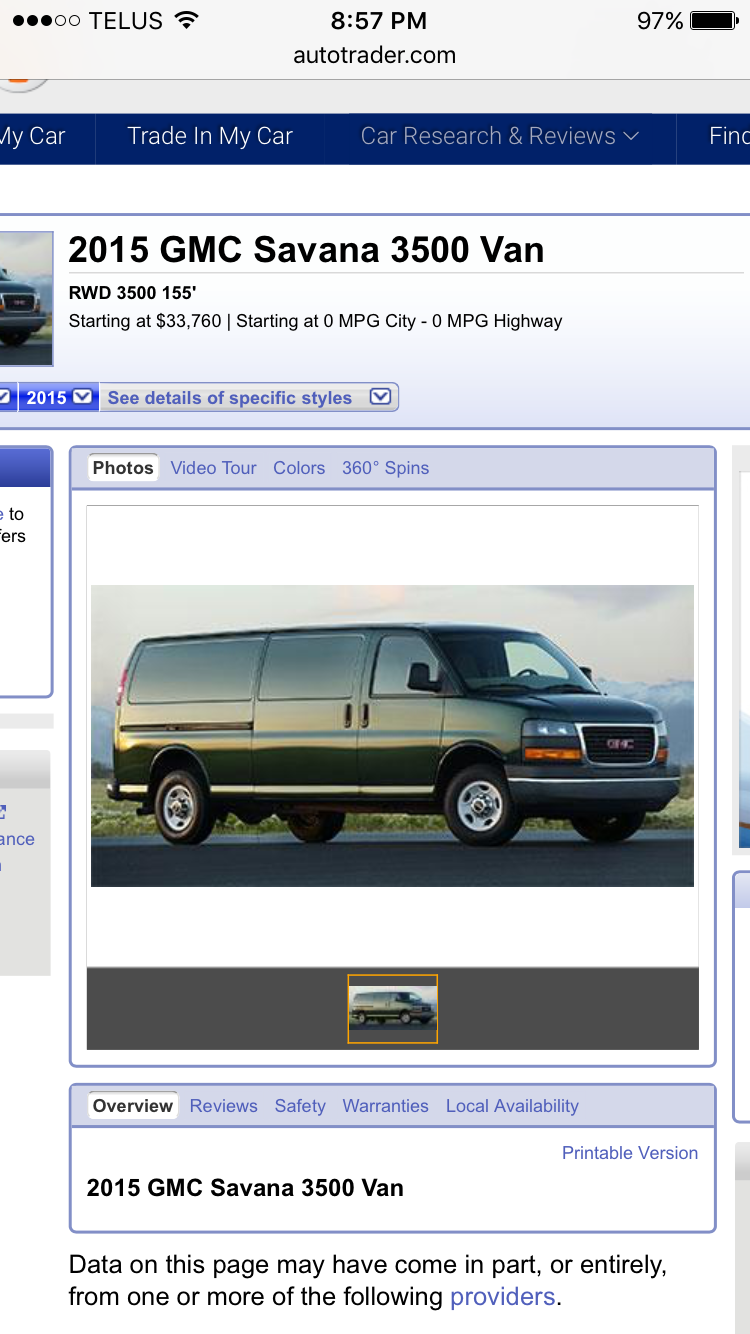Click the Printable Version link

629,1153
